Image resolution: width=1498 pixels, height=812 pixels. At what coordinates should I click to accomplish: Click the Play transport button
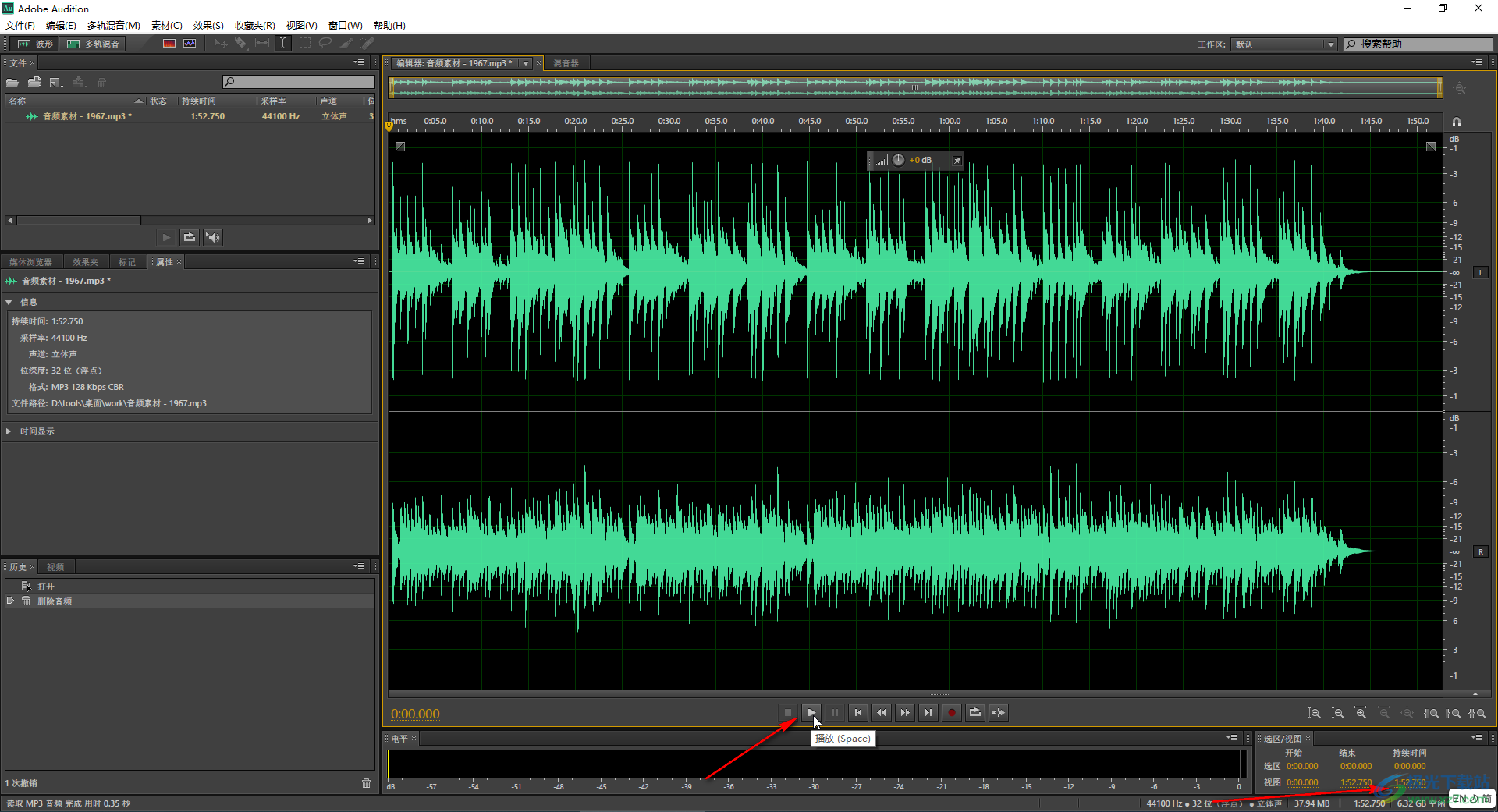[x=811, y=712]
